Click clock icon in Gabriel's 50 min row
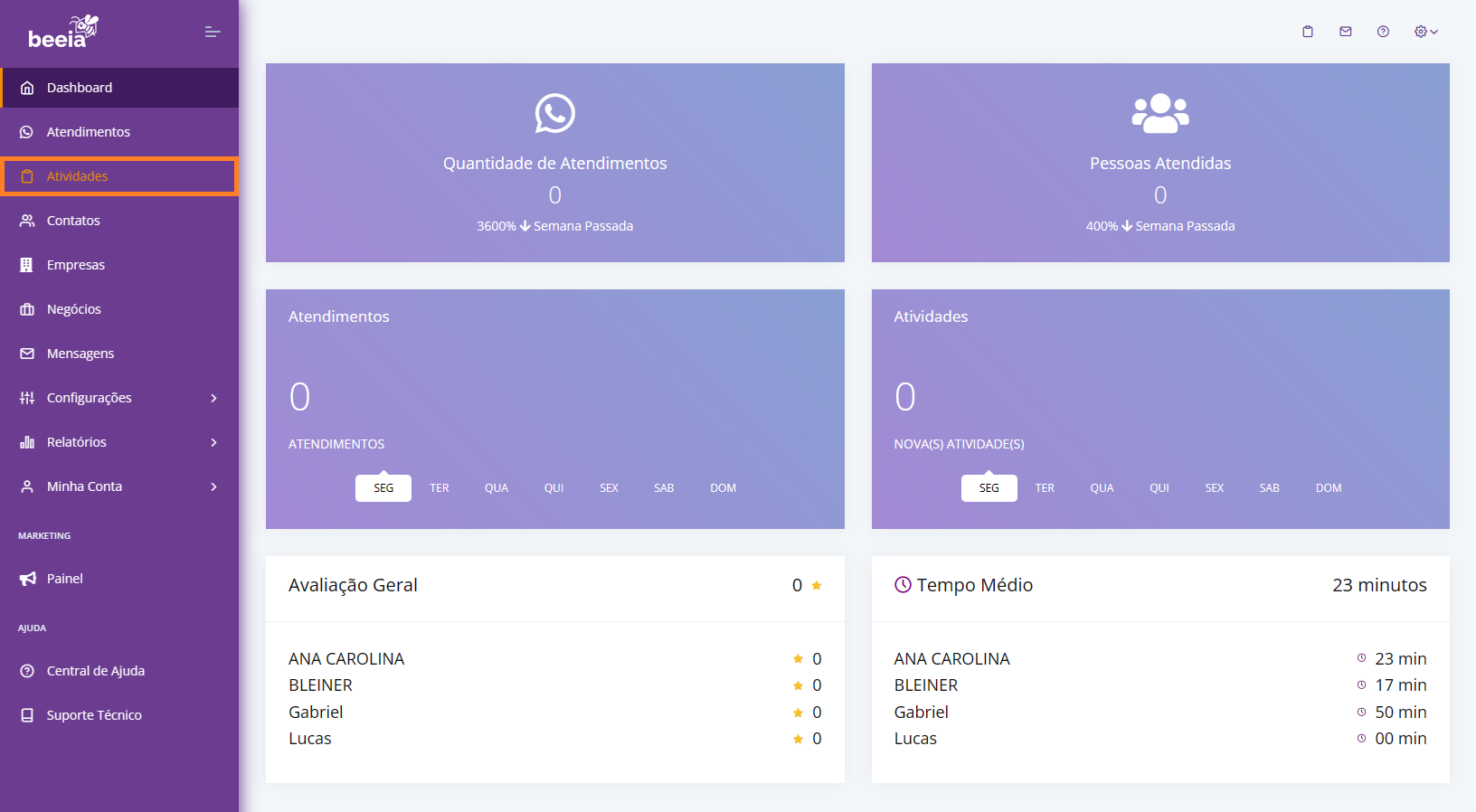 click(x=1361, y=713)
